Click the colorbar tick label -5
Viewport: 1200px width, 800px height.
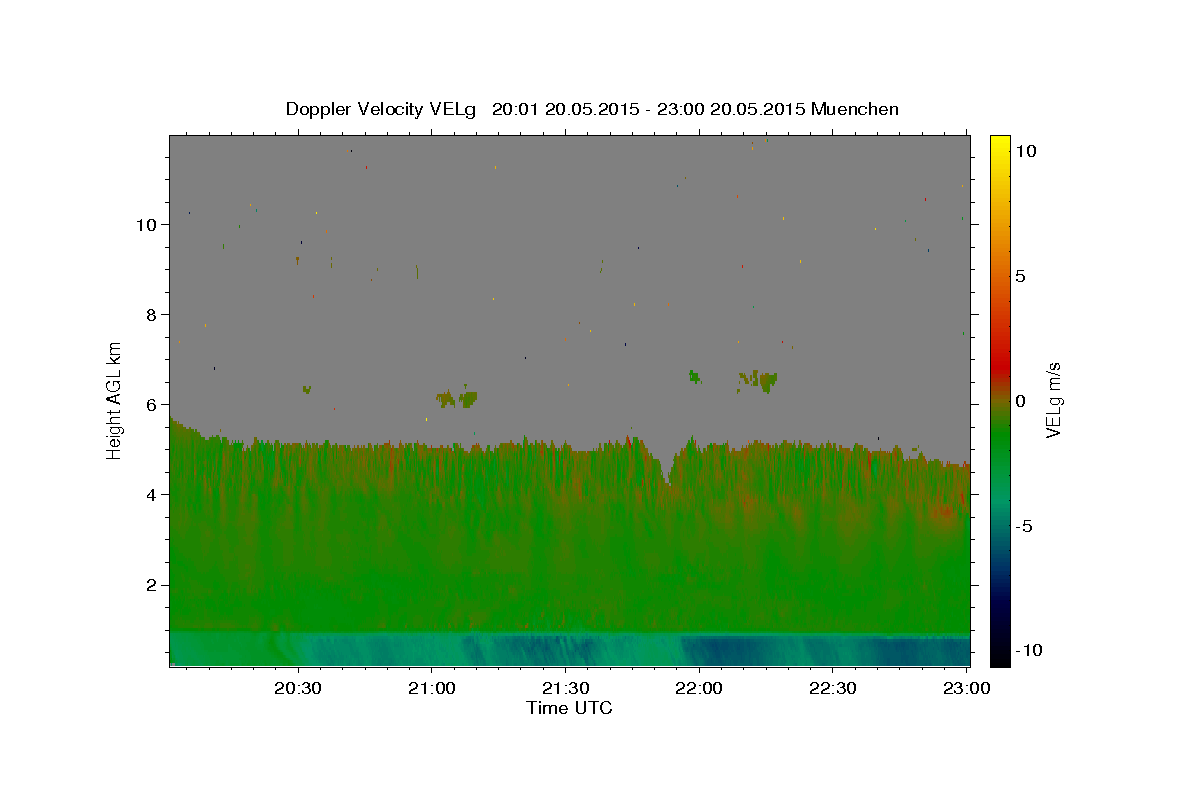pyautogui.click(x=1023, y=526)
